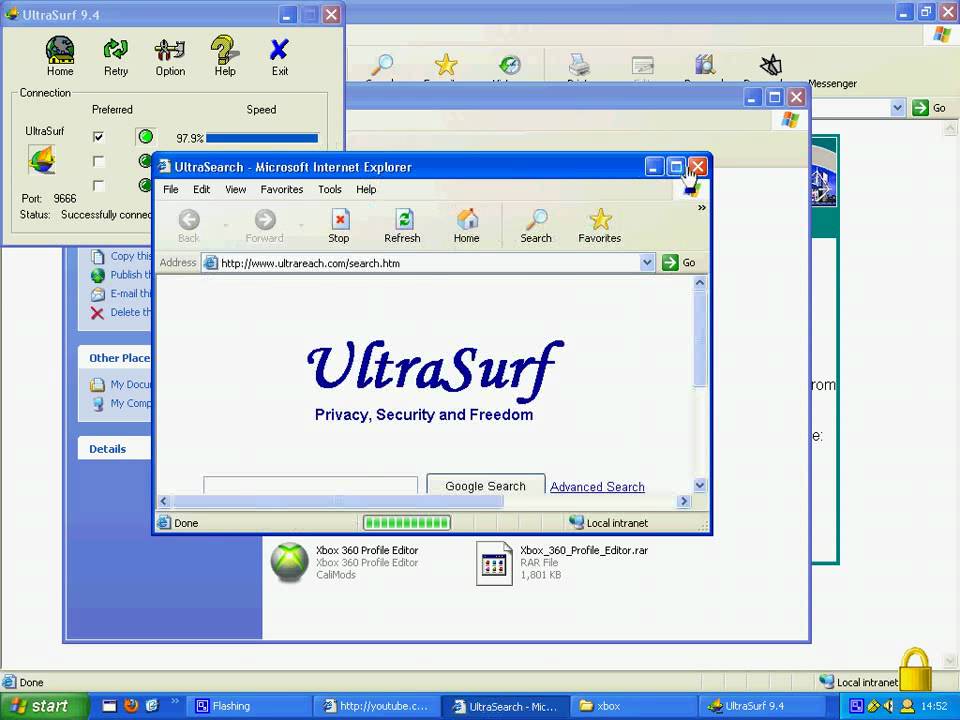This screenshot has width=960, height=720.
Task: Expand the toolbar overflow chevron in UltraSearch
Action: pyautogui.click(x=702, y=208)
